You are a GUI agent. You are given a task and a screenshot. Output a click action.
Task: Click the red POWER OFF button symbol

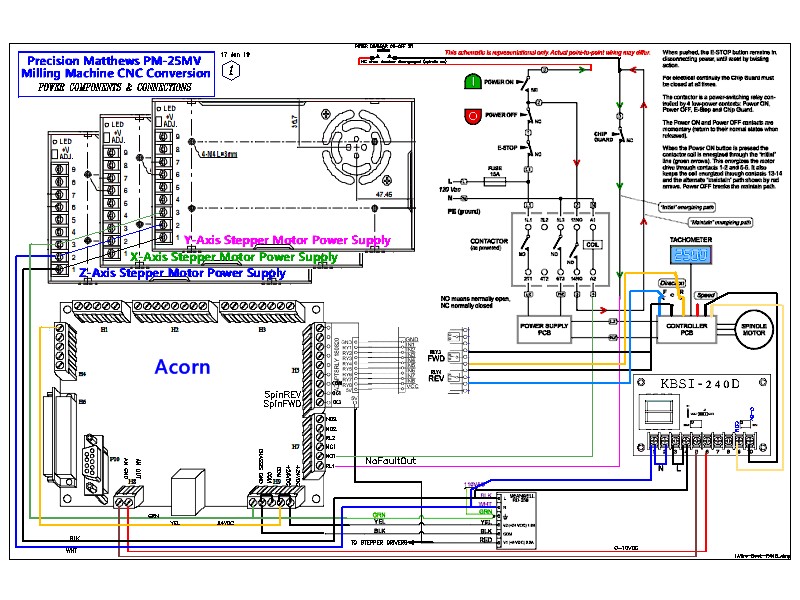(473, 115)
